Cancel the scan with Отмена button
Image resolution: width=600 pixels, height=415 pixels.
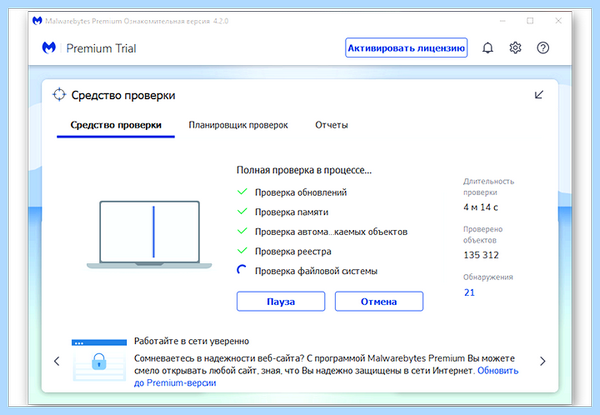(379, 301)
